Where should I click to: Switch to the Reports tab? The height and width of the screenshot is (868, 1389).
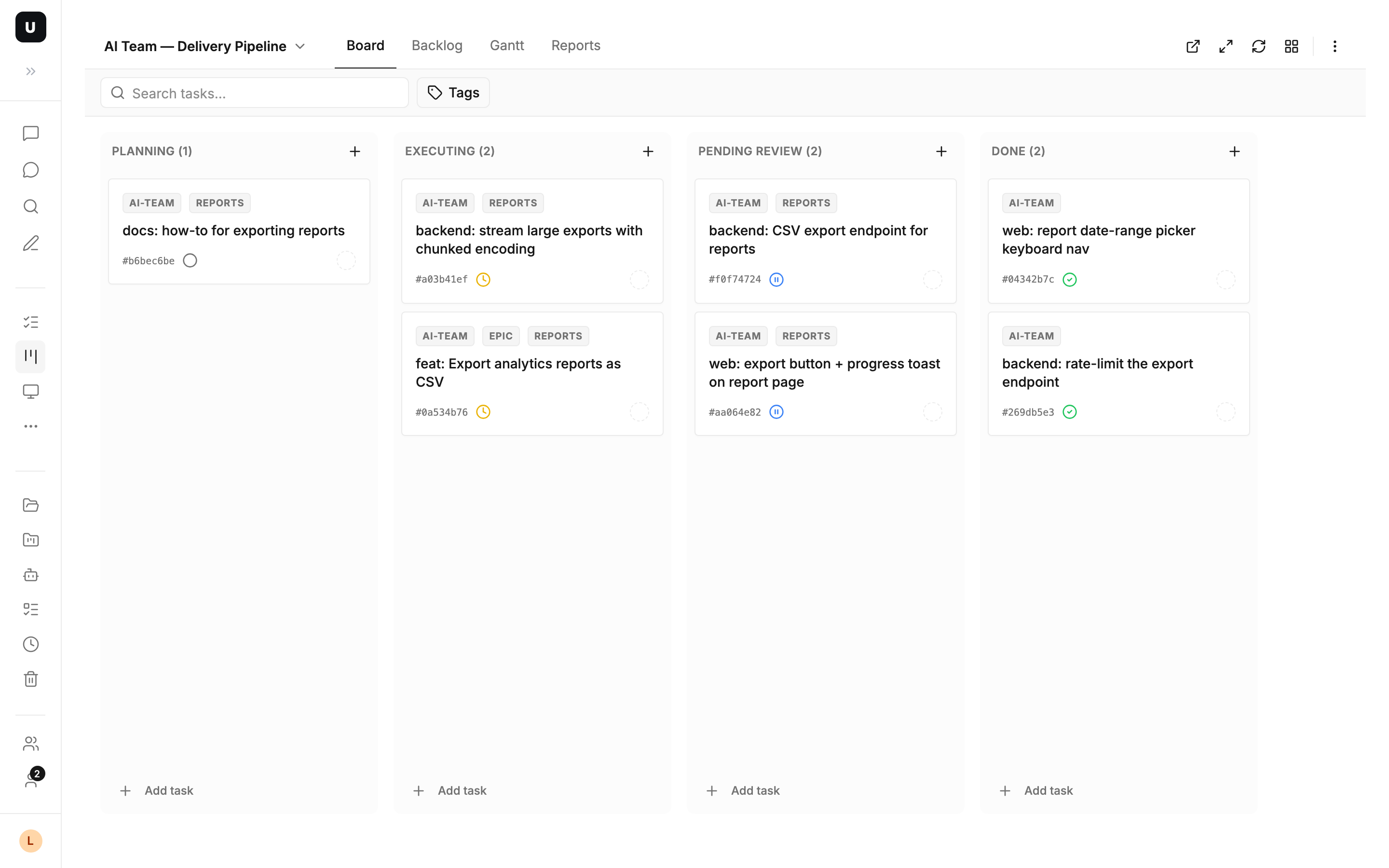click(x=576, y=45)
